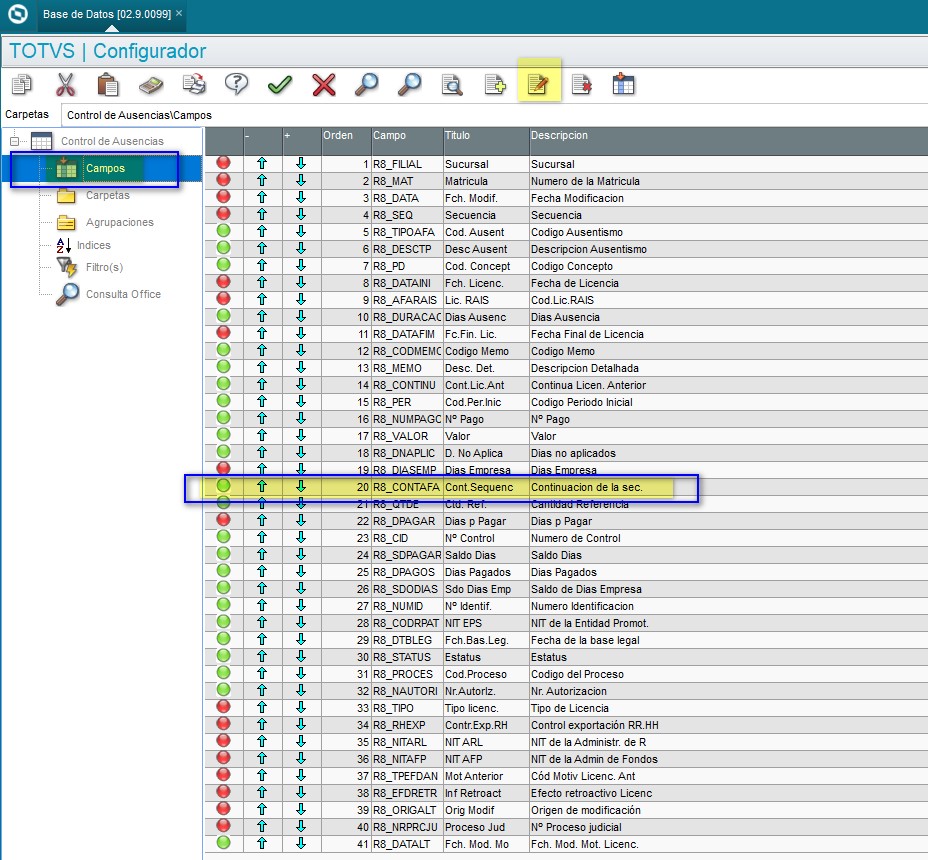
Task: Move R8_FILIAL row down with arrow
Action: coord(301,163)
